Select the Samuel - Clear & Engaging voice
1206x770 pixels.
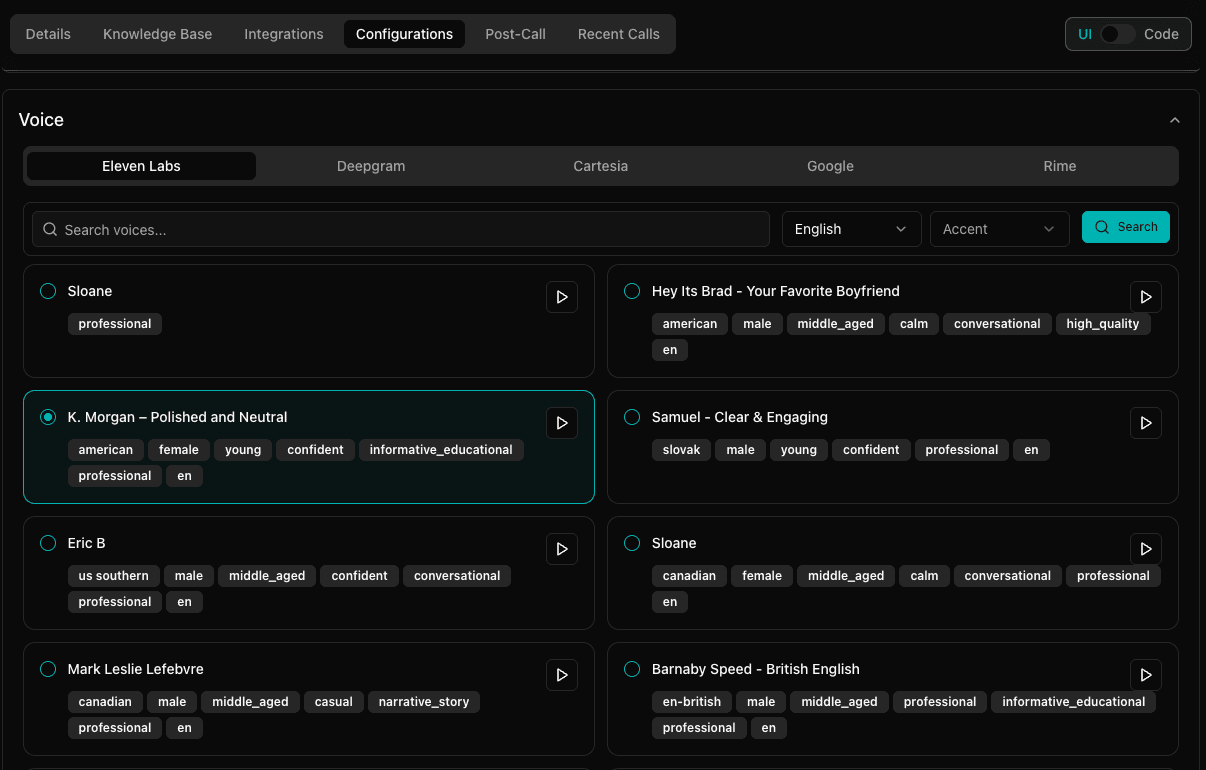pyautogui.click(x=631, y=417)
